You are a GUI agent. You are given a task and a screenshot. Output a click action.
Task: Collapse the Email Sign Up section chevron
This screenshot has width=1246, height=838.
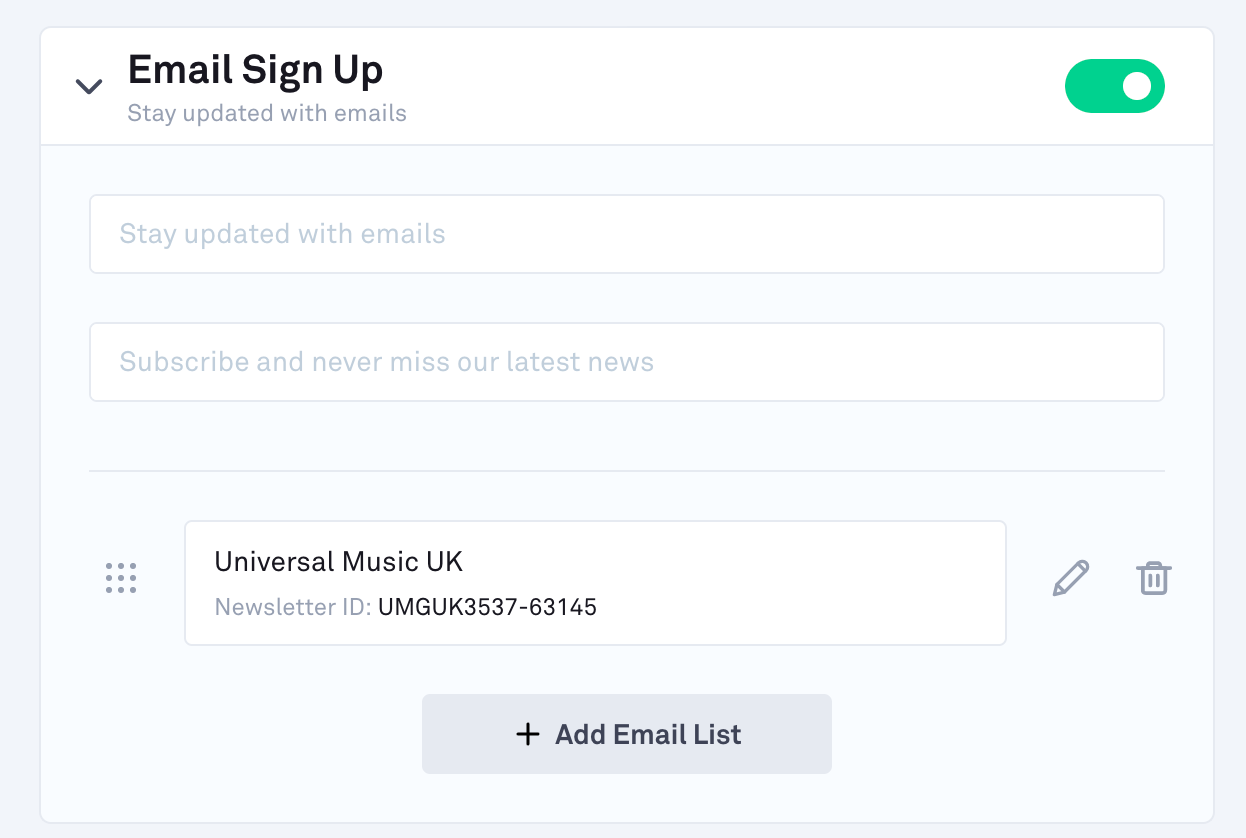[x=89, y=87]
